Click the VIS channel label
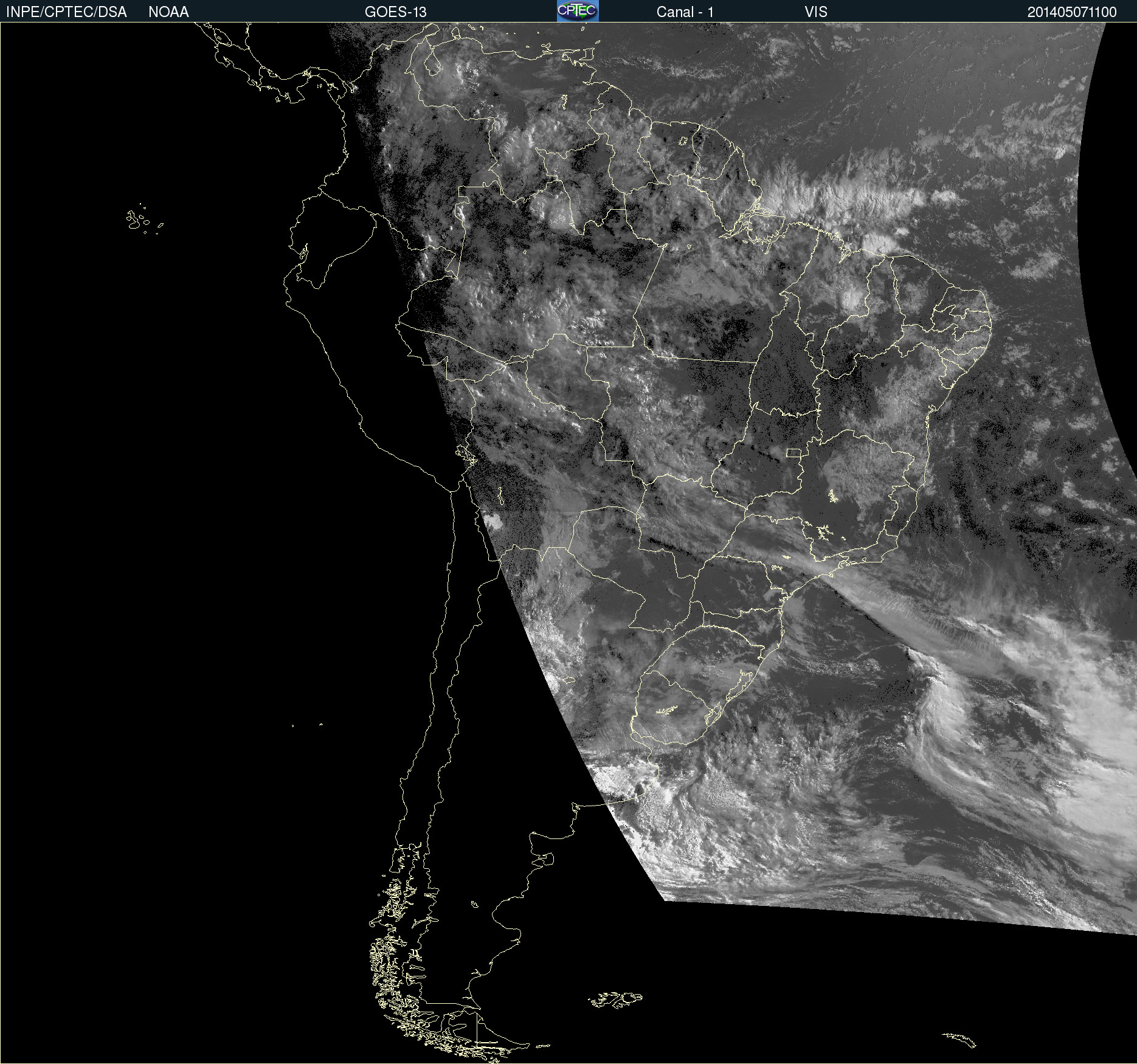1137x1064 pixels. click(816, 12)
